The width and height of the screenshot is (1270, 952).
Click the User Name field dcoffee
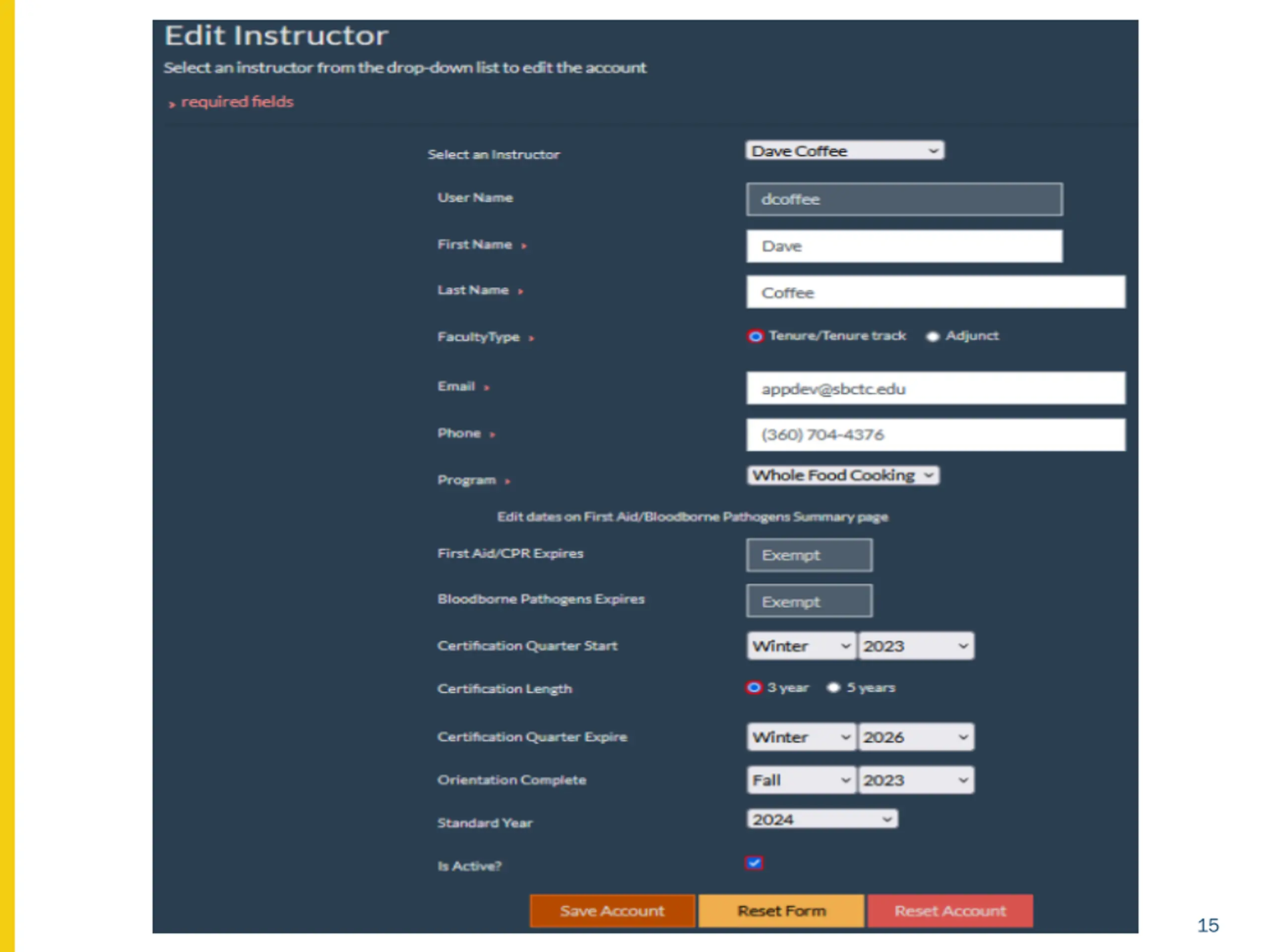click(904, 199)
